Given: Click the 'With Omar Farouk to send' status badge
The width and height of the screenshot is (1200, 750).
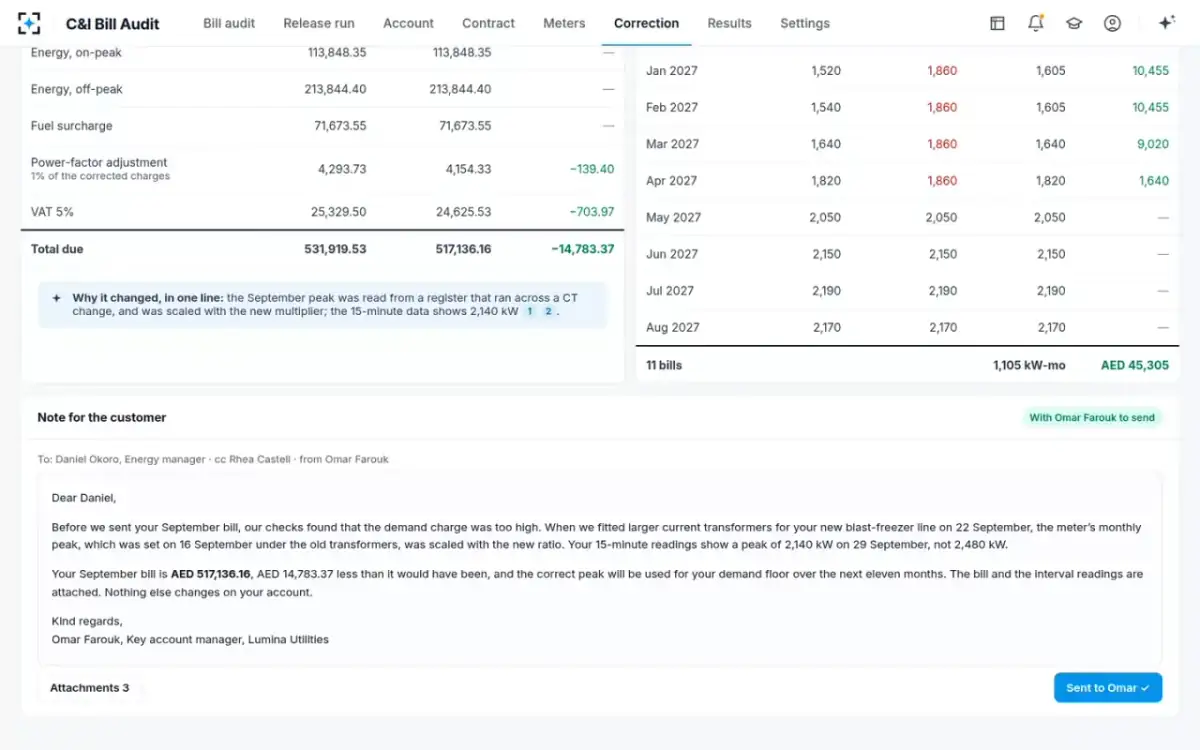Looking at the screenshot, I should point(1092,418).
